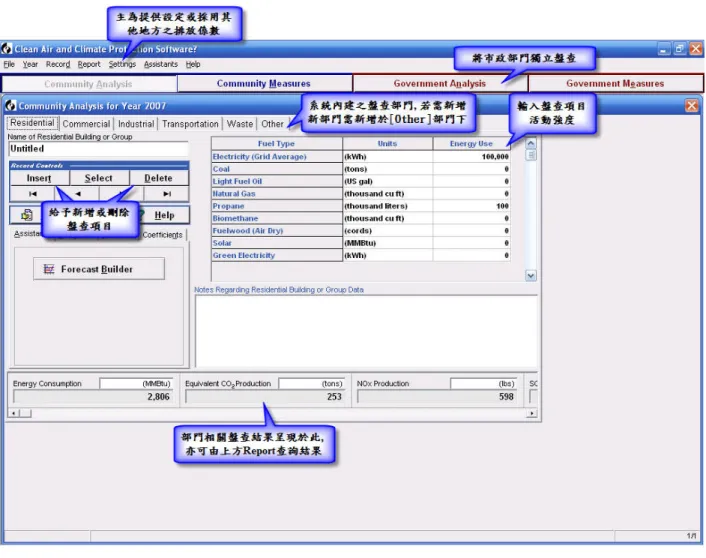Image resolution: width=706 pixels, height=558 pixels.
Task: Select Electricity (Grid Average) fuel type
Action: point(277,157)
